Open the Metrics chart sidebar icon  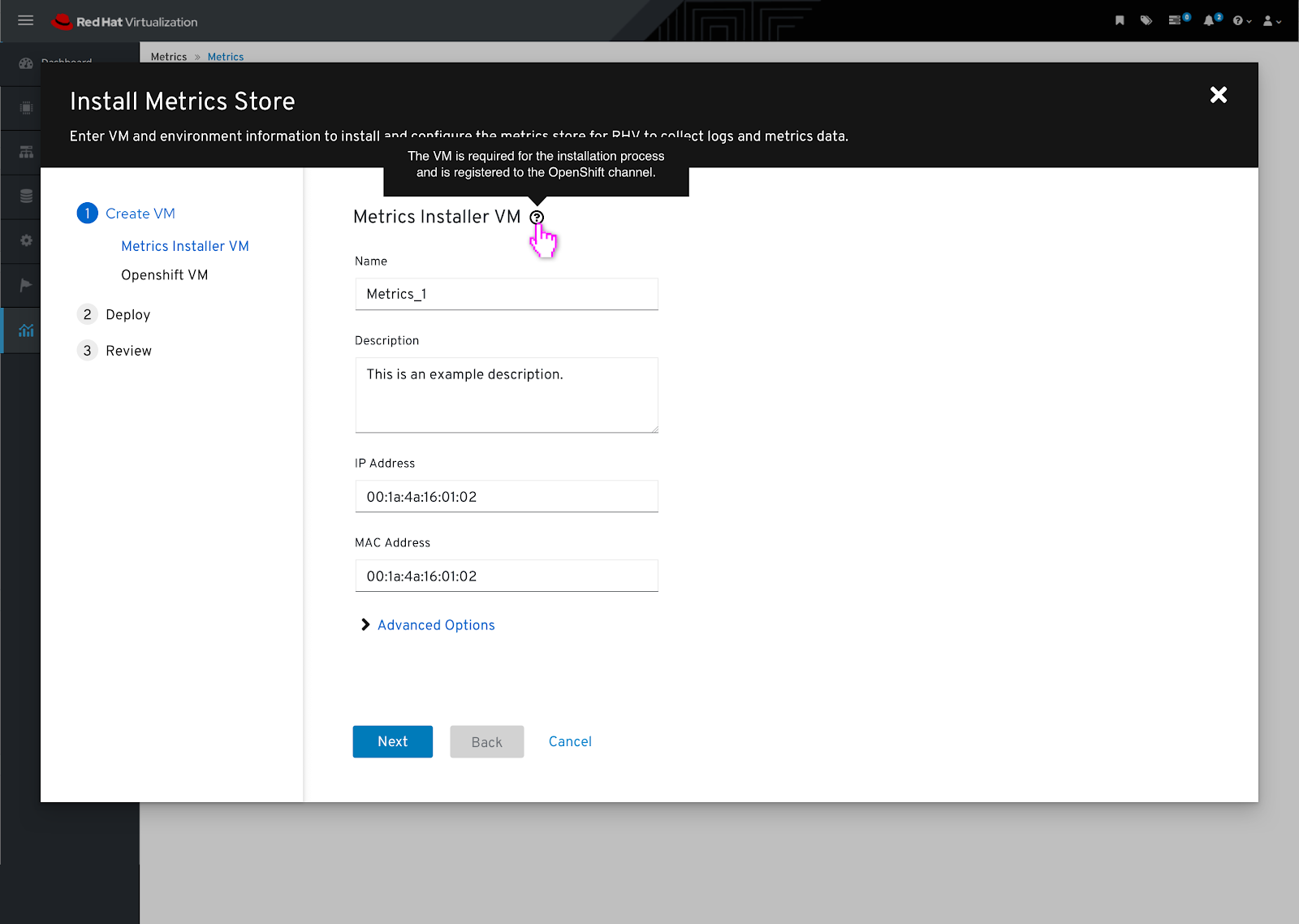coord(26,330)
